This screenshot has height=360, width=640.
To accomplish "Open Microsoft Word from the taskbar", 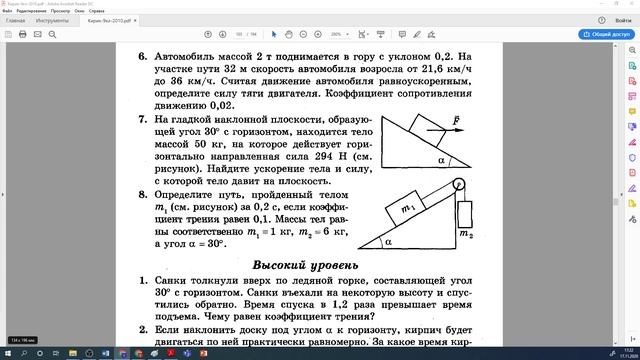I will [105, 353].
